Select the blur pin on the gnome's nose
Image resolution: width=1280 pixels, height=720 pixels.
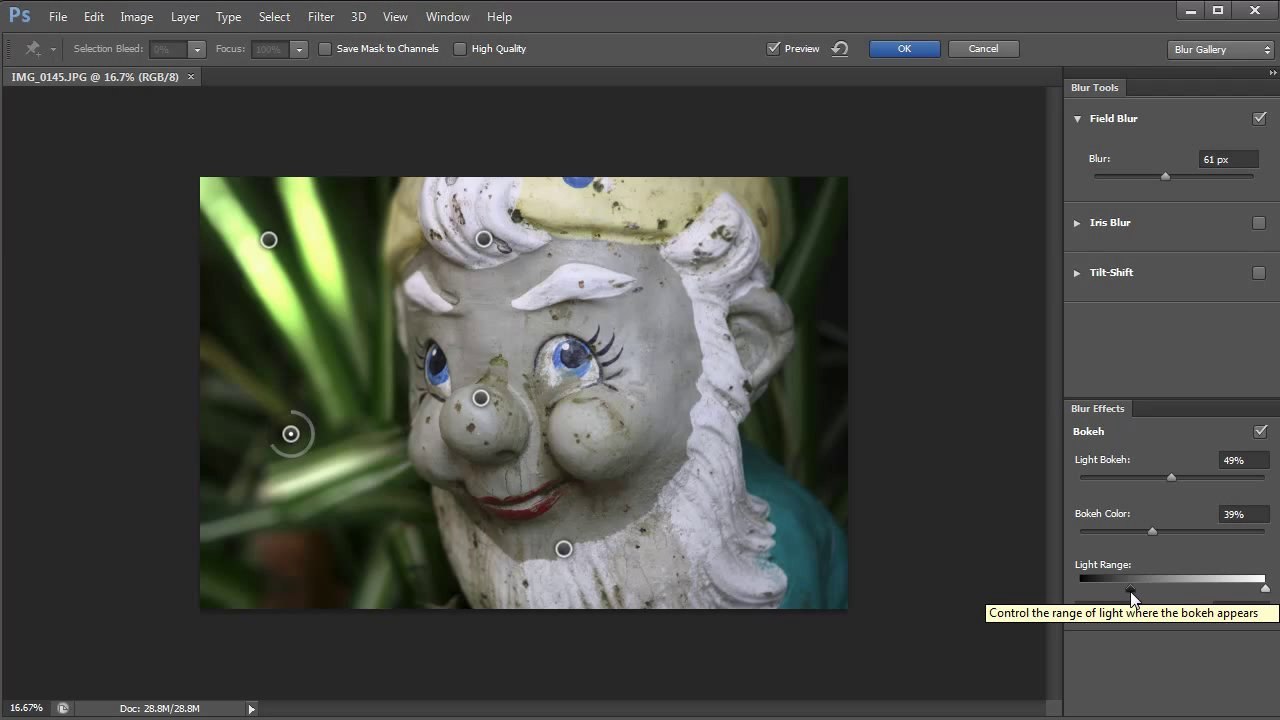(481, 398)
